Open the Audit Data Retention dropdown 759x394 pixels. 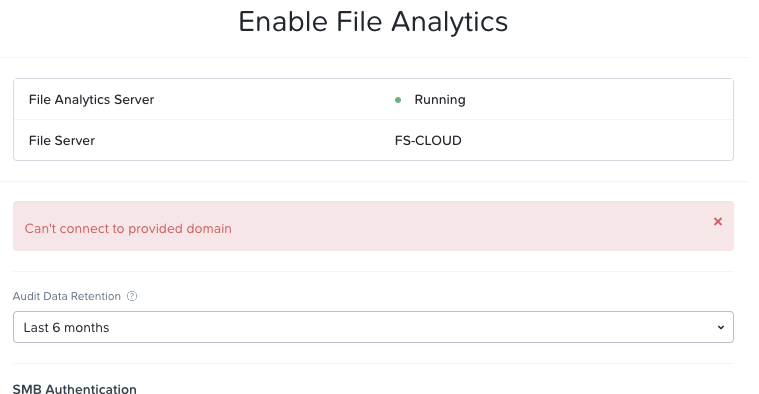coord(373,327)
